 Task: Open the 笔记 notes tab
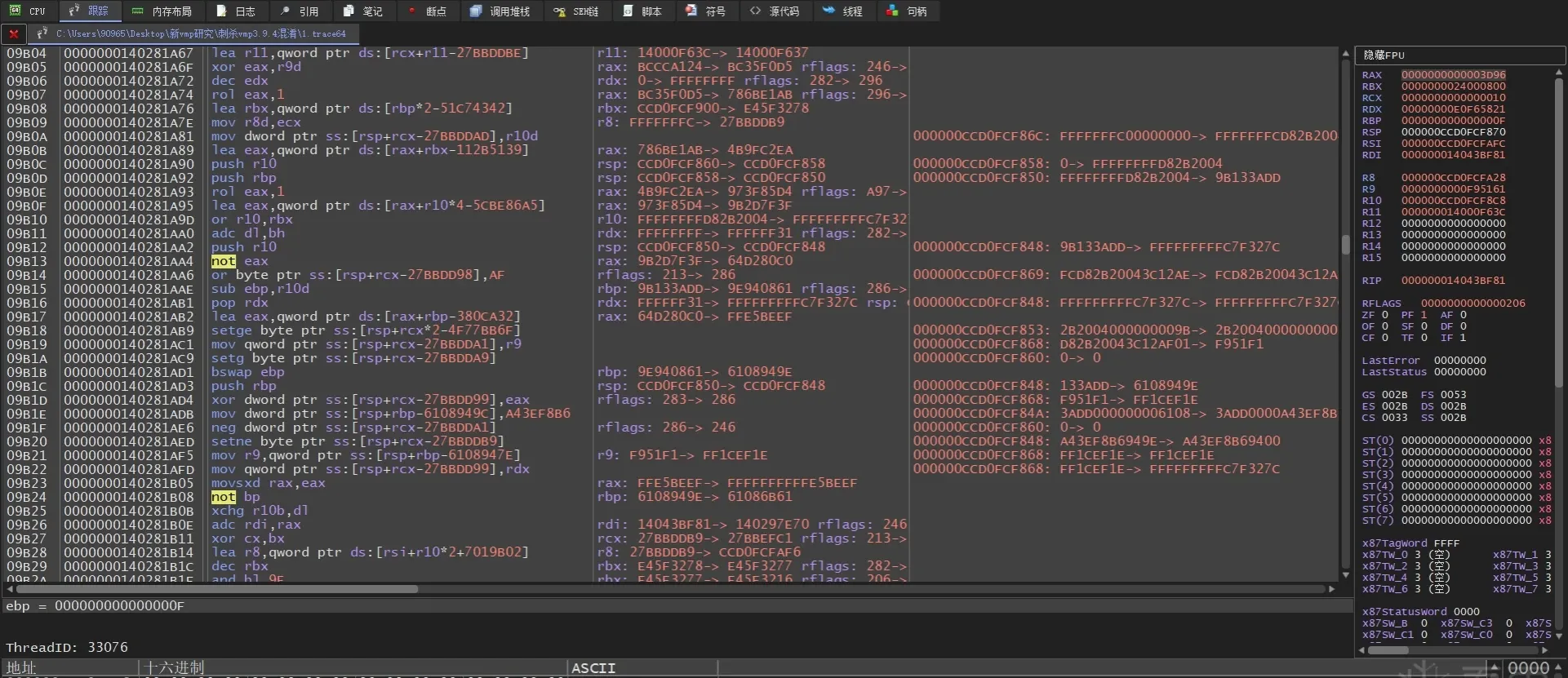click(363, 11)
